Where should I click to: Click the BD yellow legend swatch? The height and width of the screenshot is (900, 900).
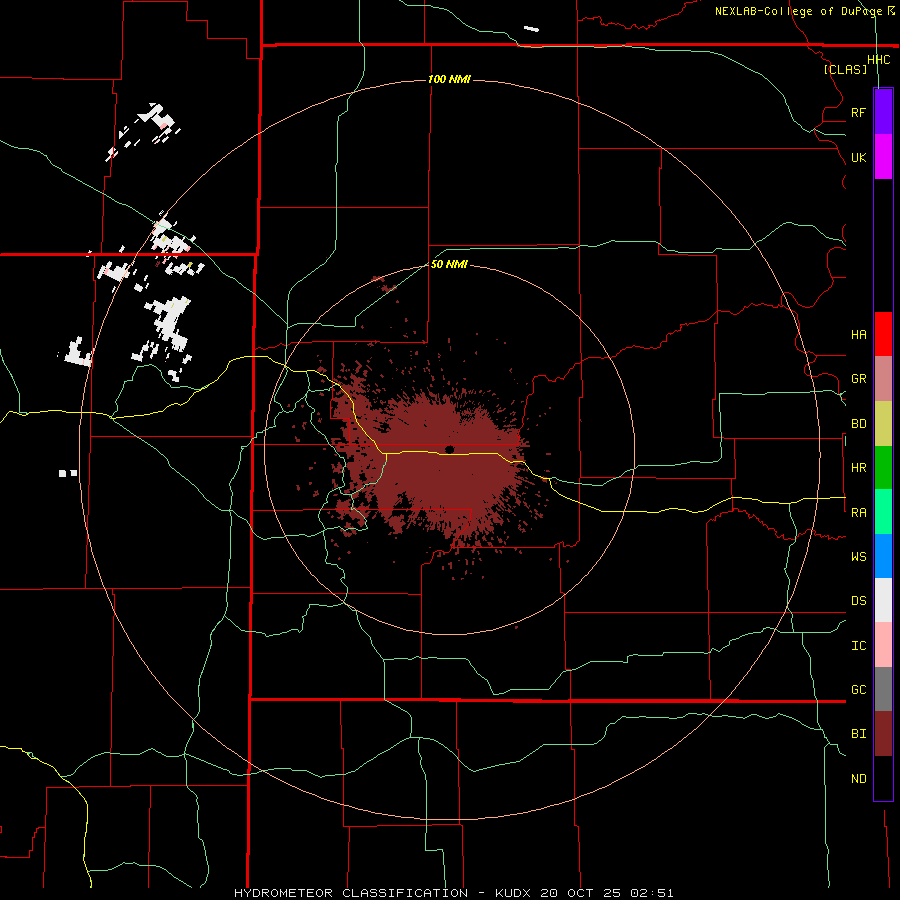tap(883, 424)
